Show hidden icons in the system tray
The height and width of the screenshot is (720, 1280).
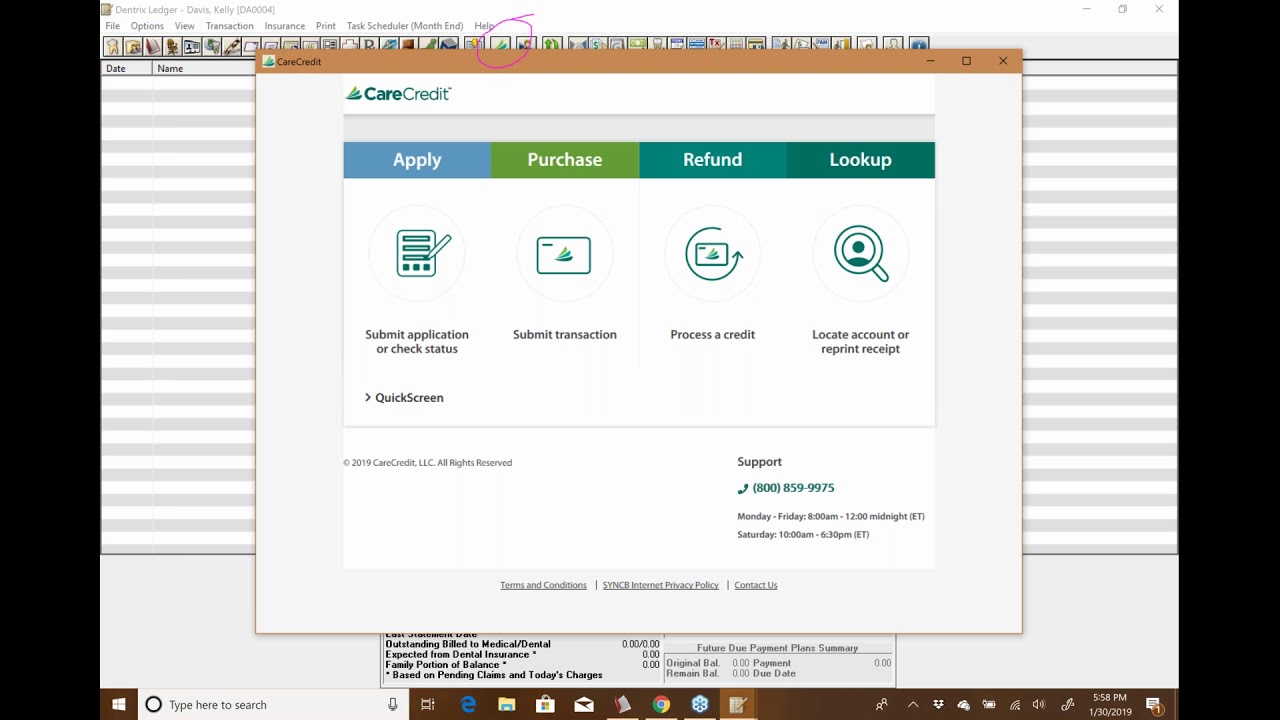tap(913, 704)
